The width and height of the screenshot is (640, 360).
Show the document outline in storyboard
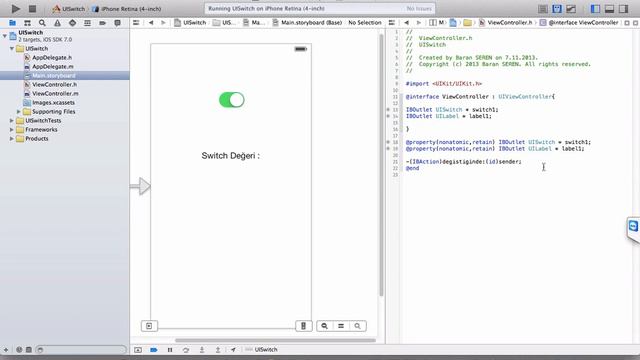tap(149, 326)
